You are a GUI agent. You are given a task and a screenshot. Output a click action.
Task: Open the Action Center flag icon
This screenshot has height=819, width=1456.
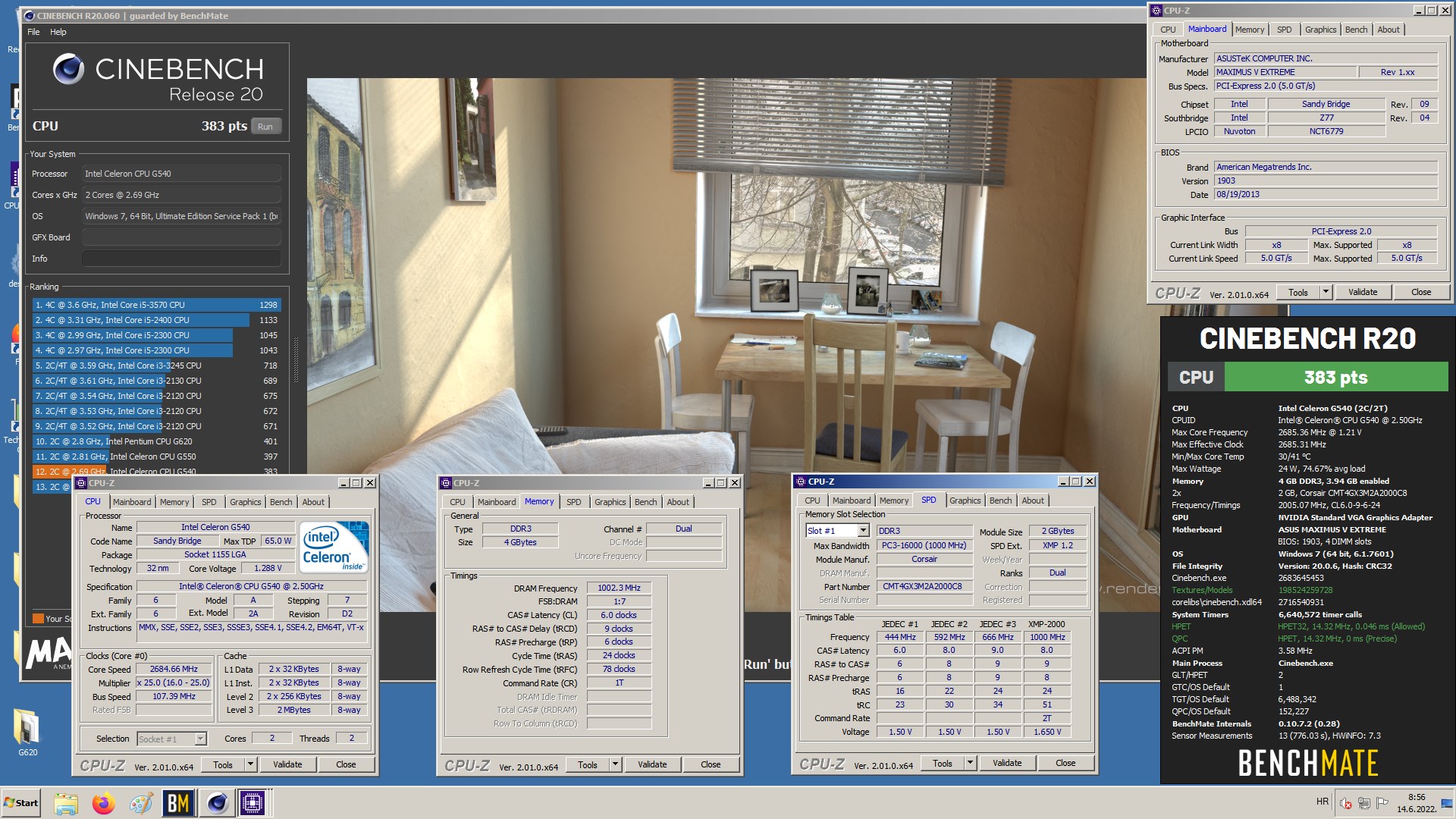pos(1382,803)
